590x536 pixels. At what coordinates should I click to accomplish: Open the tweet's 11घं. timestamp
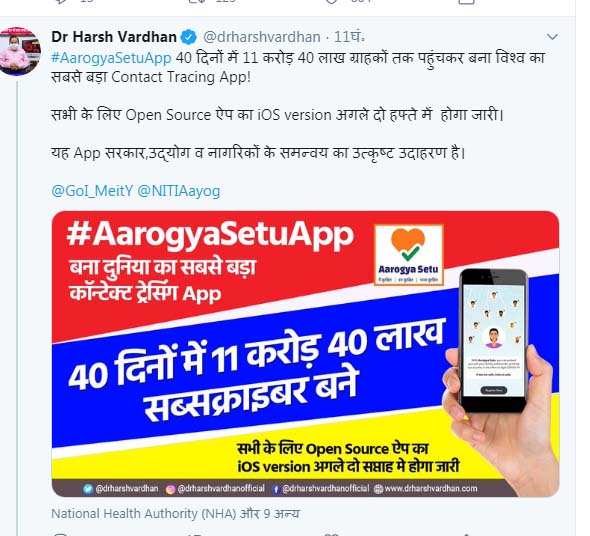click(x=349, y=37)
